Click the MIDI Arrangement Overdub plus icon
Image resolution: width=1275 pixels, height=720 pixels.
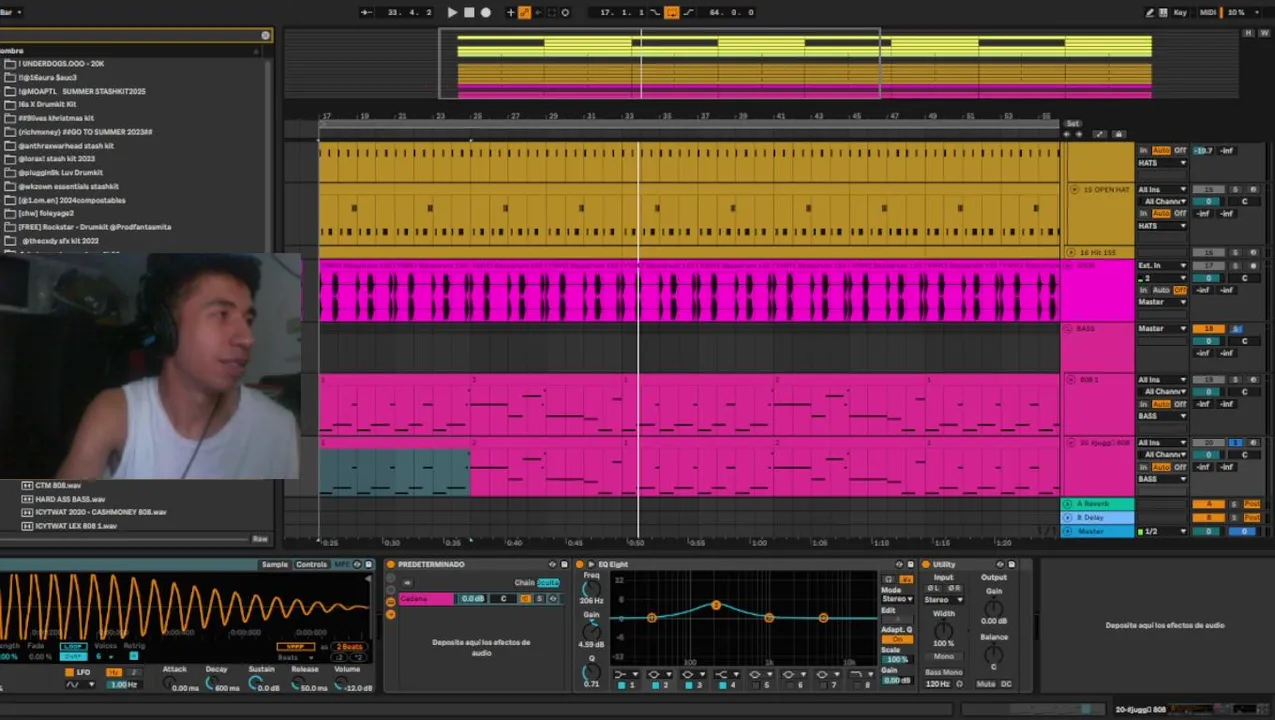(510, 12)
